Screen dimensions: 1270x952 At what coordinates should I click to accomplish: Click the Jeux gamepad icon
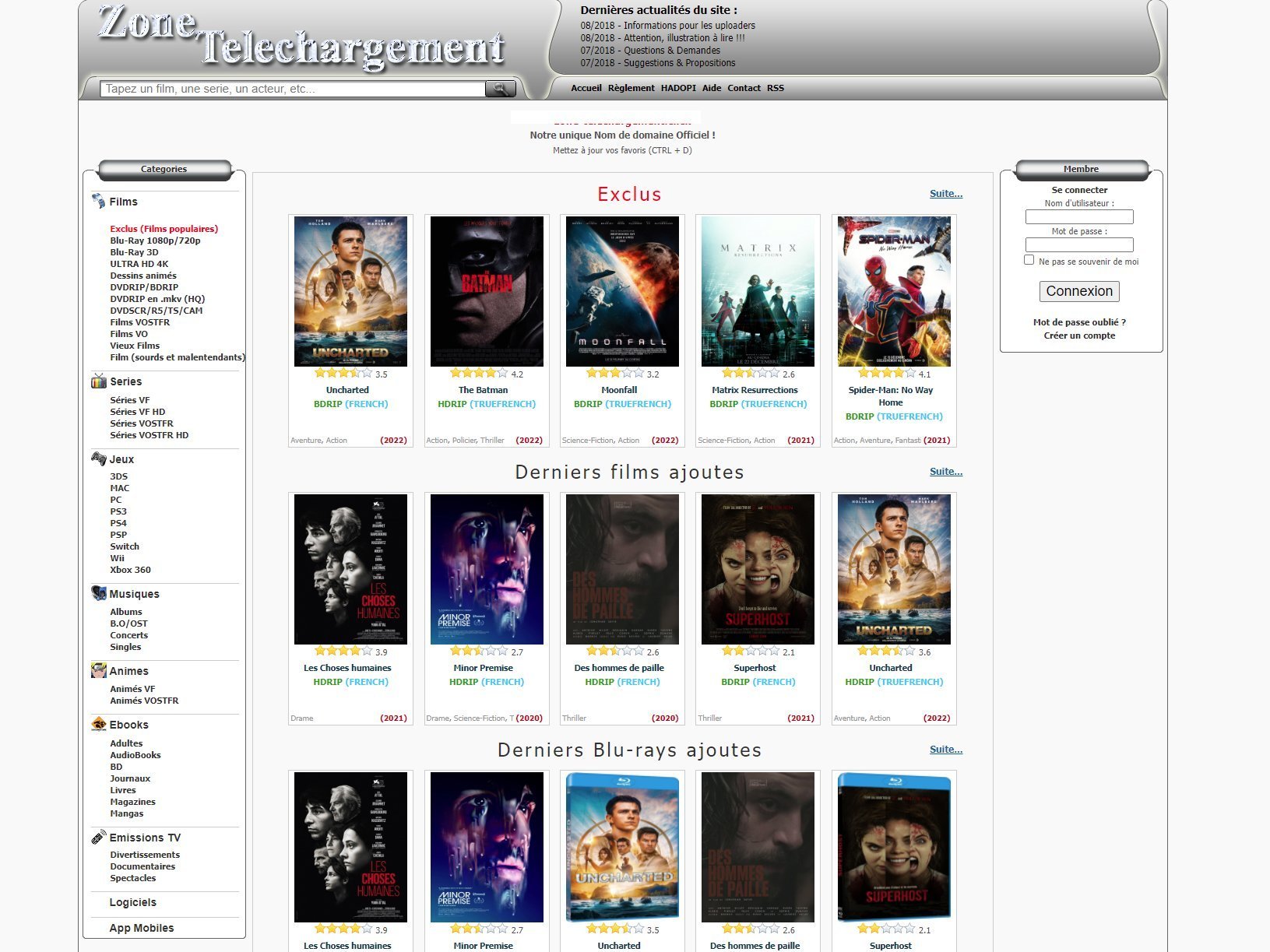(99, 458)
